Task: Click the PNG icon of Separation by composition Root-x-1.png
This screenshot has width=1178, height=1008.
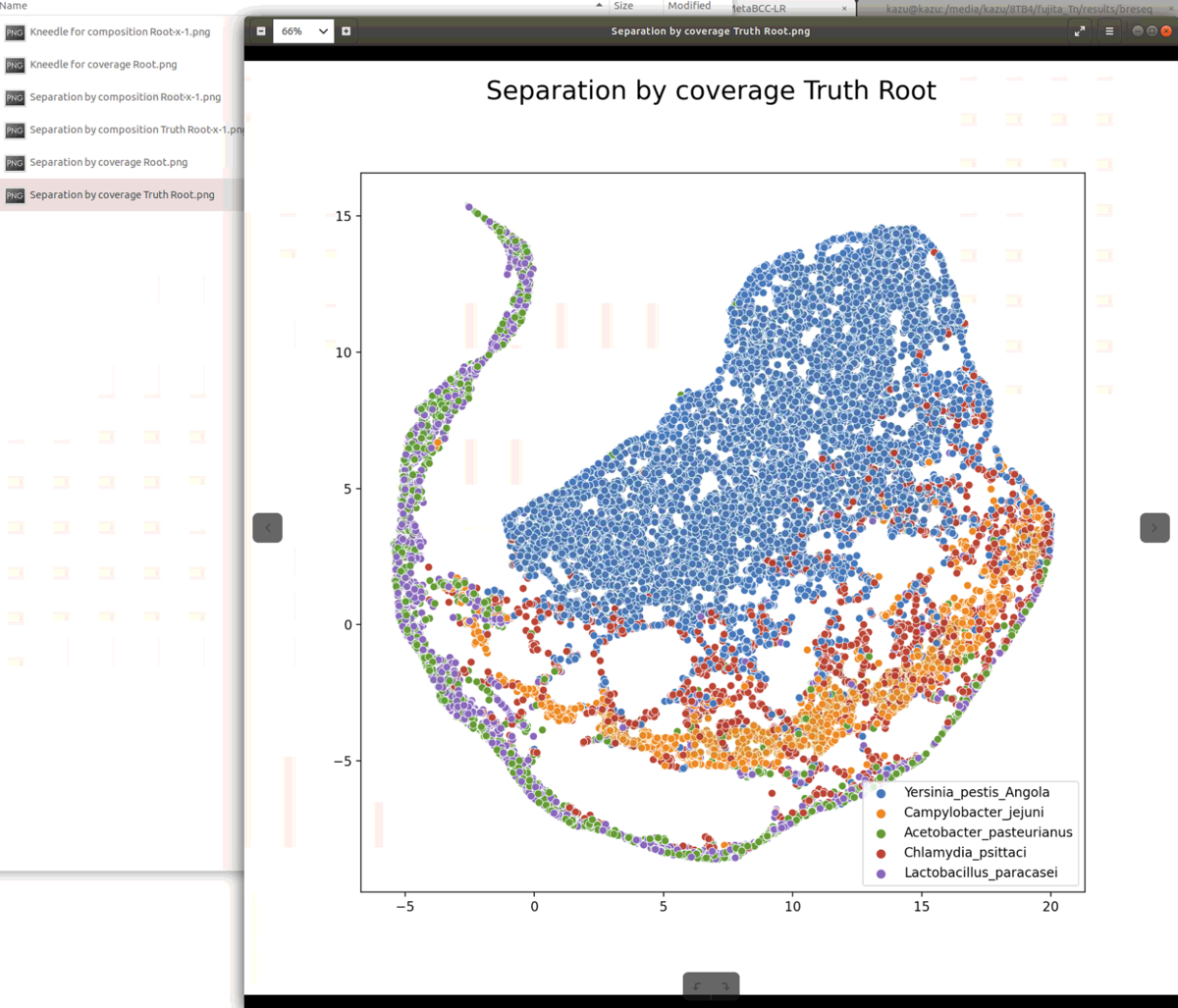Action: pos(15,97)
